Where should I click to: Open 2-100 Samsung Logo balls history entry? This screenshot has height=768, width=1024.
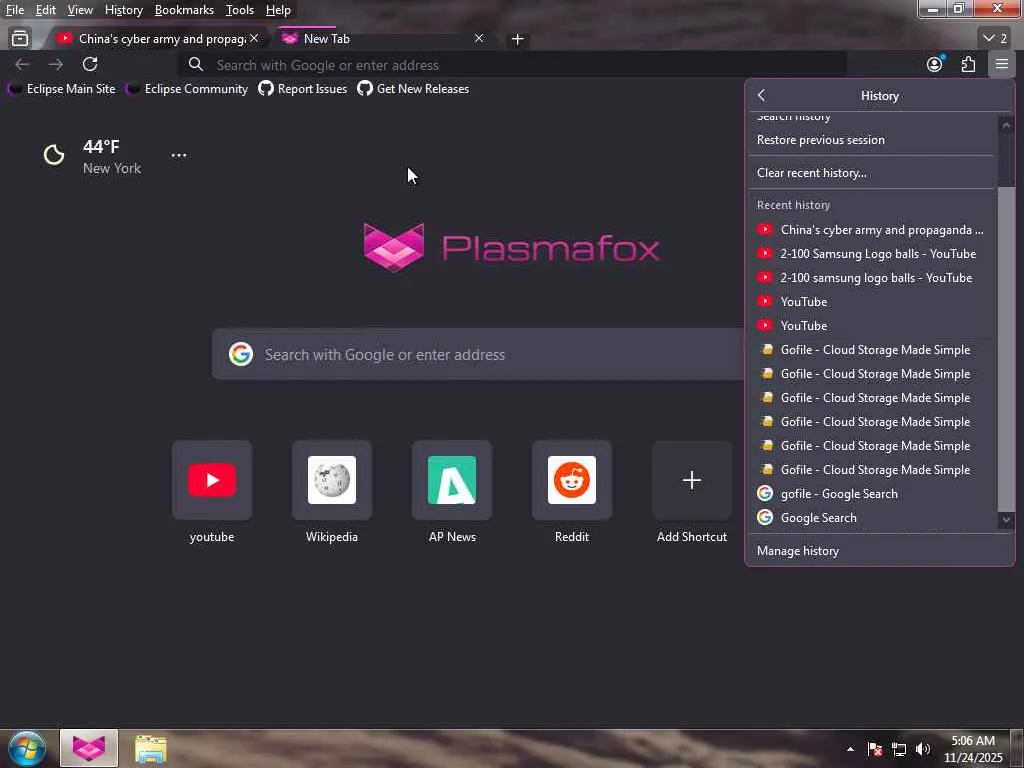click(x=871, y=254)
